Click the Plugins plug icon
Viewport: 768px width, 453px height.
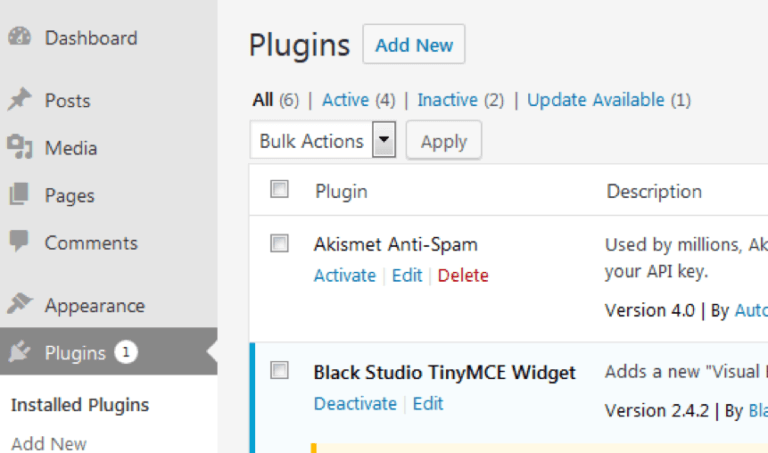pyautogui.click(x=20, y=352)
